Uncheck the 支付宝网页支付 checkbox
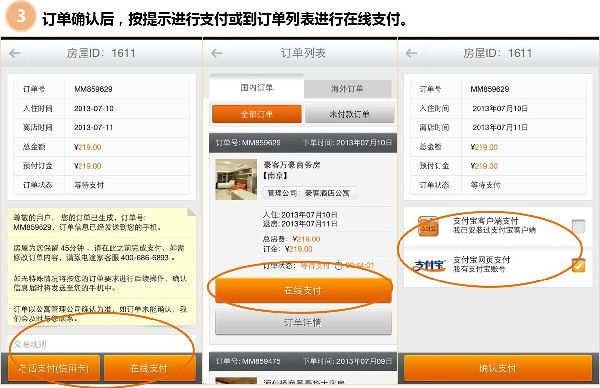 coord(578,265)
